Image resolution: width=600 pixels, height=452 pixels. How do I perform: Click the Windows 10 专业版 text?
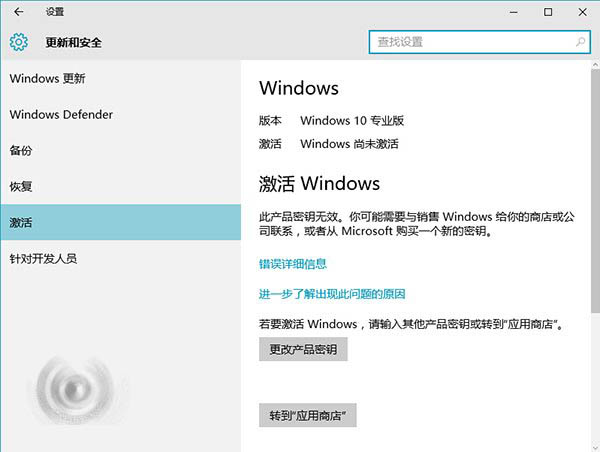point(352,121)
